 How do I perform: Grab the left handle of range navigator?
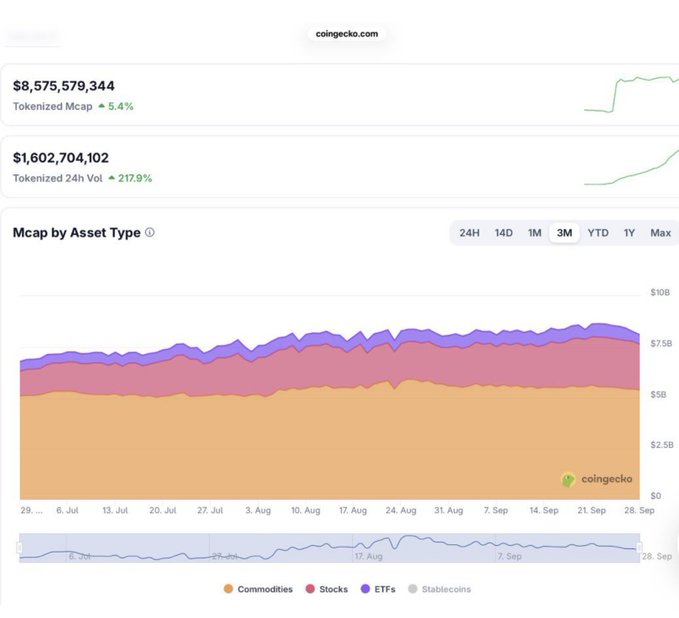[19, 548]
